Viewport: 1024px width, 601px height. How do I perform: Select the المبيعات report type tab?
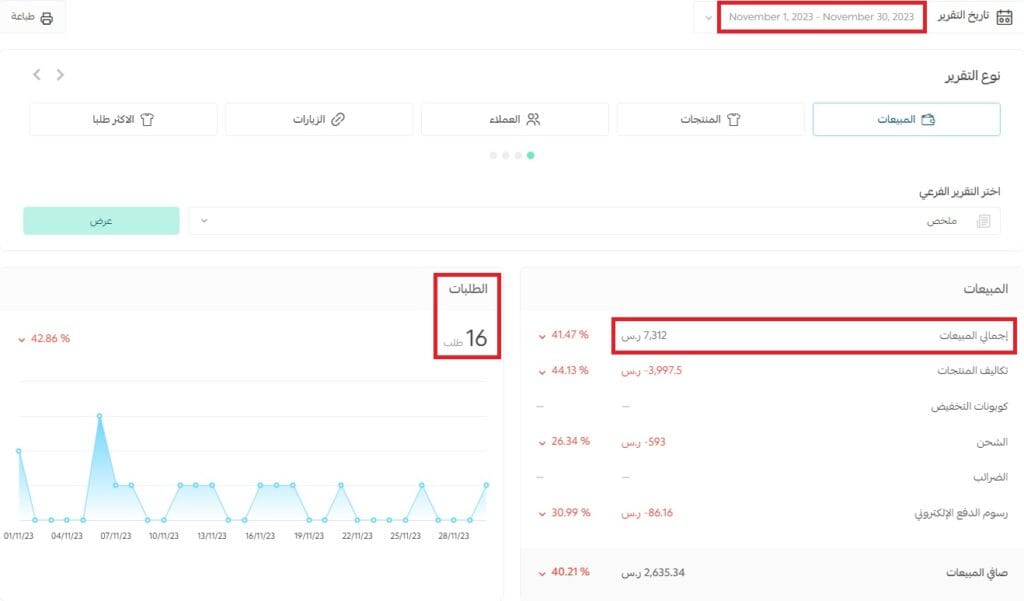906,119
